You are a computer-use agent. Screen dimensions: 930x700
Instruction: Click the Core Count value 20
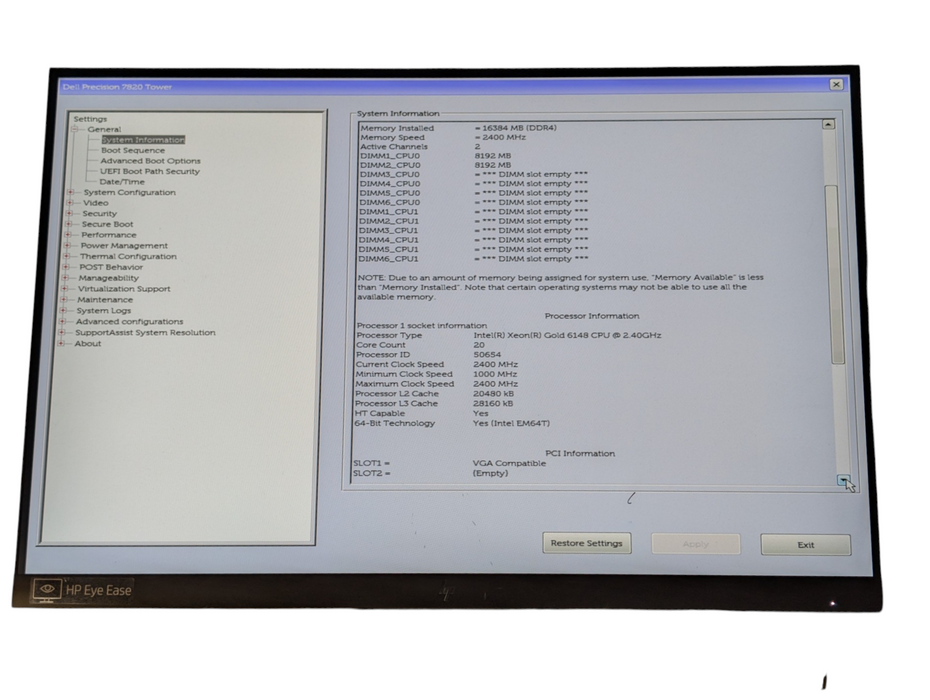[x=479, y=345]
